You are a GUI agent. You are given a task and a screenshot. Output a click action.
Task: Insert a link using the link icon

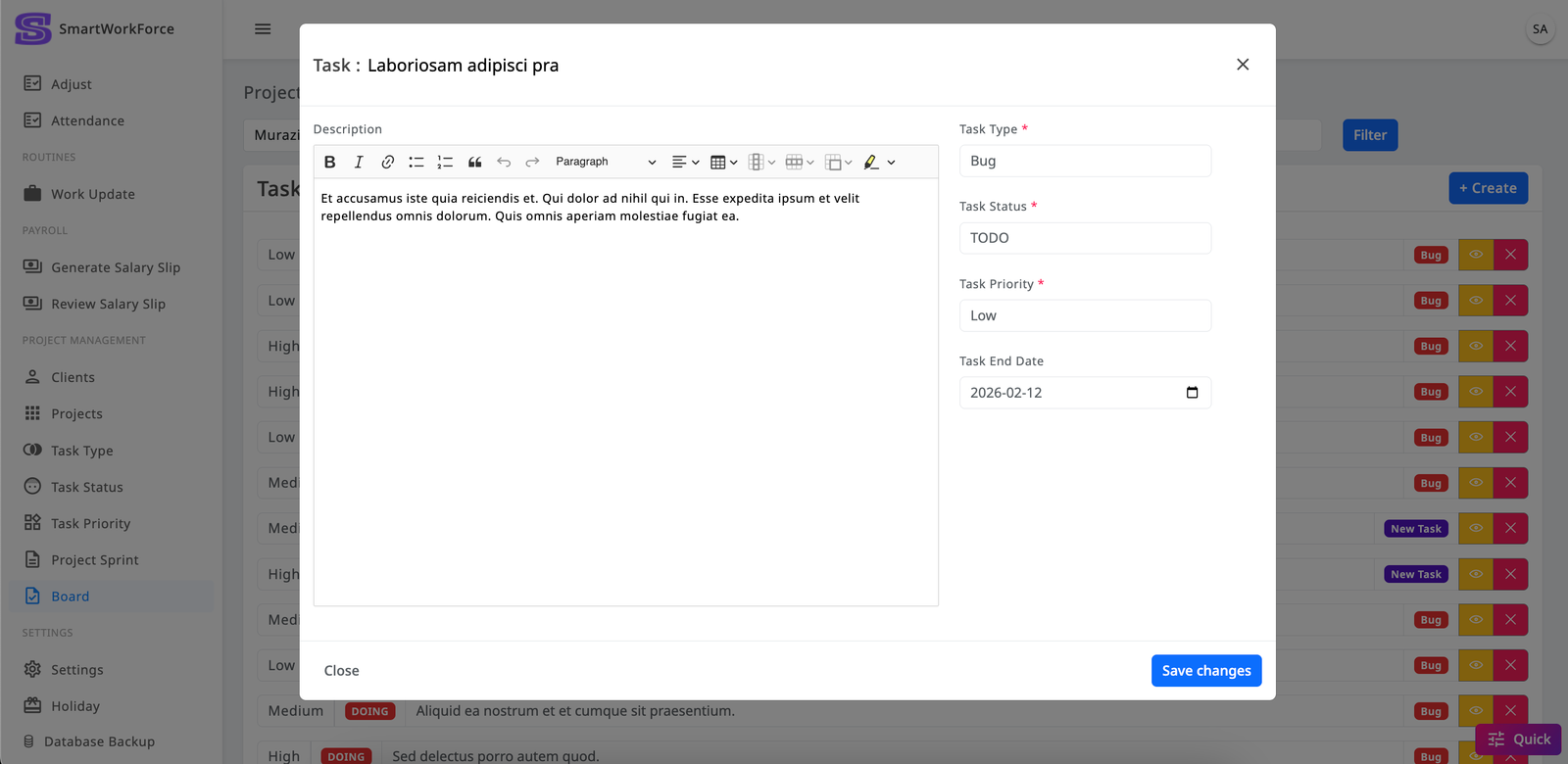click(x=388, y=163)
